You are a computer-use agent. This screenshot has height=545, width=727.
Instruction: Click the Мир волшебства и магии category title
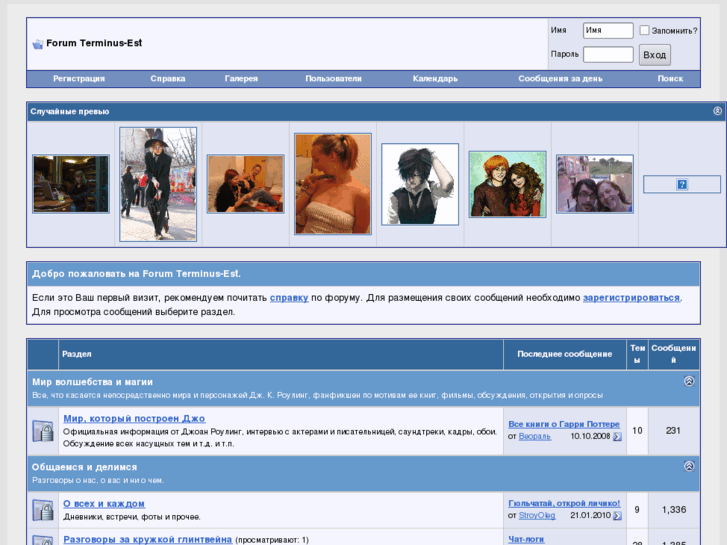[92, 382]
